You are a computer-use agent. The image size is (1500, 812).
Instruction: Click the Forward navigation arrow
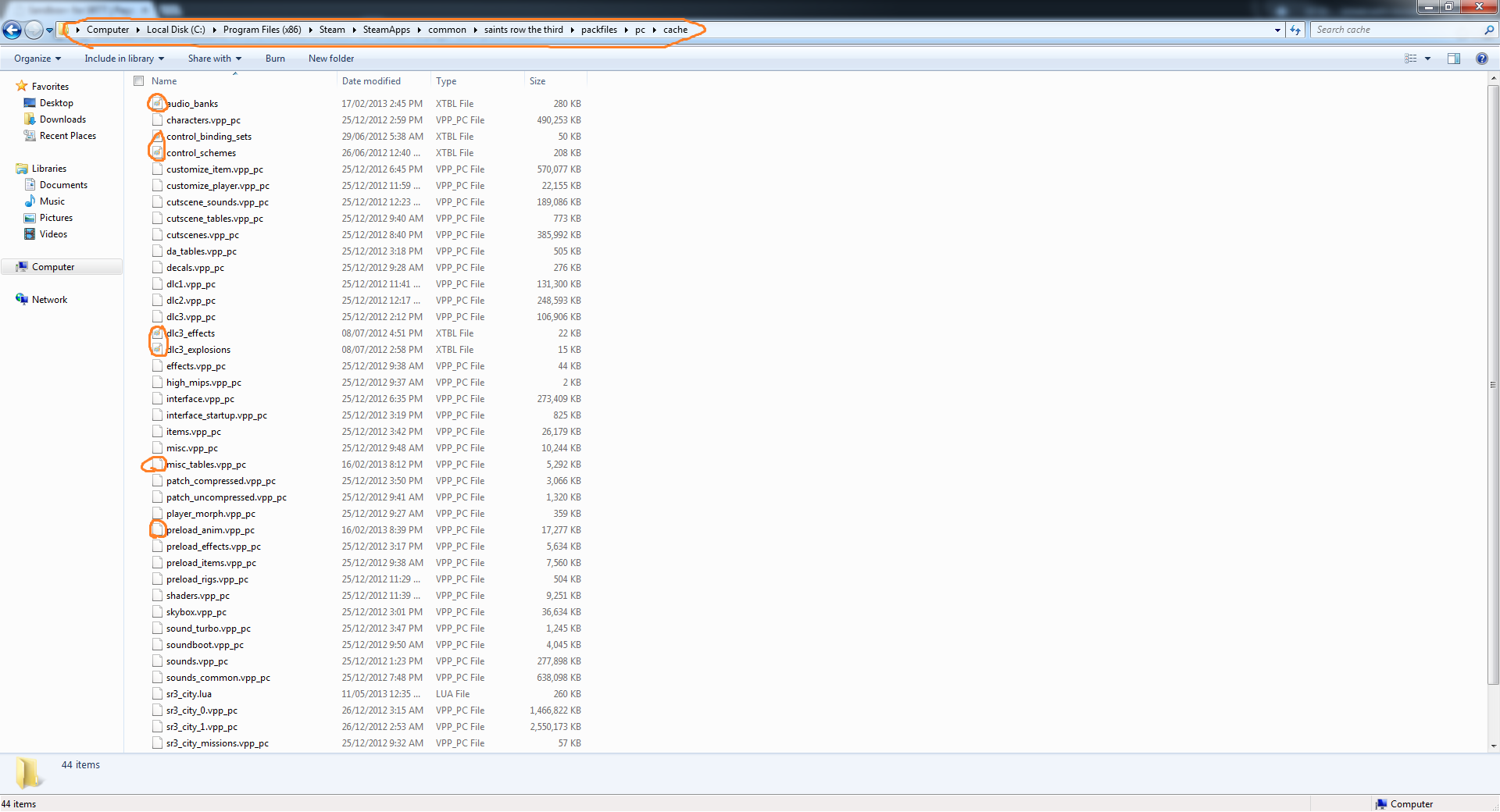(34, 30)
